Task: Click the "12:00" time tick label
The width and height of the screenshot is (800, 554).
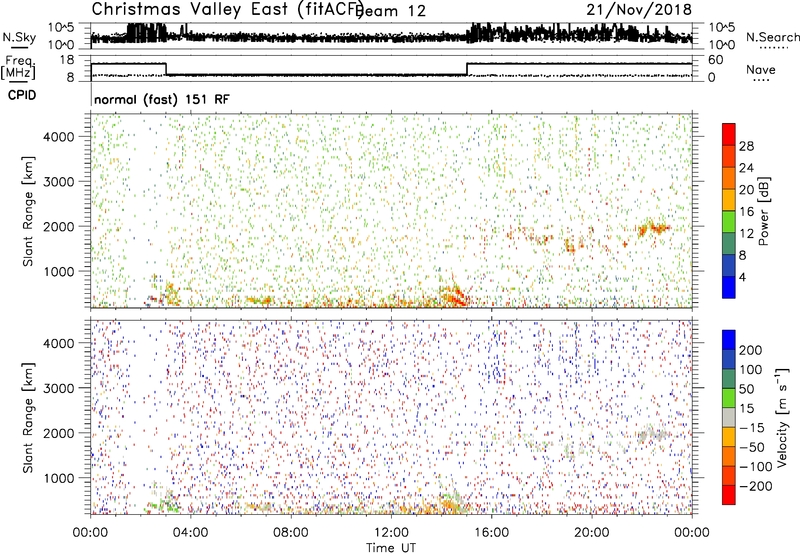Action: pyautogui.click(x=391, y=533)
